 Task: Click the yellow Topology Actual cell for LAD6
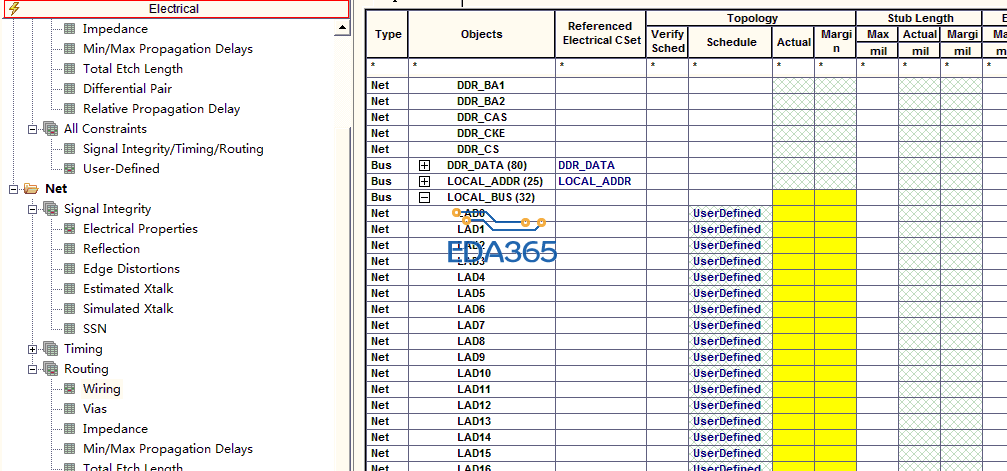(x=793, y=309)
